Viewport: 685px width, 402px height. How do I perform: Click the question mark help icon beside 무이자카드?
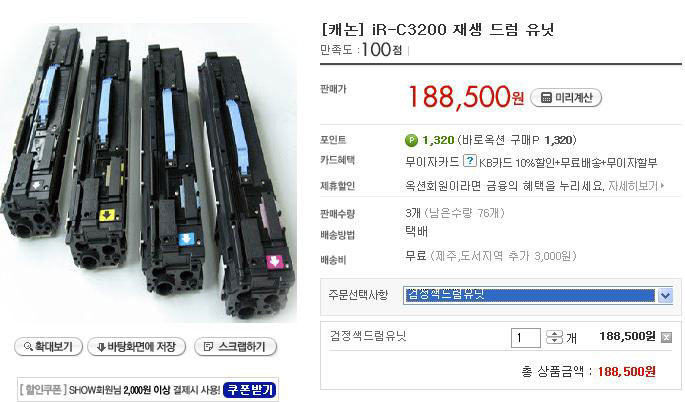[x=470, y=160]
